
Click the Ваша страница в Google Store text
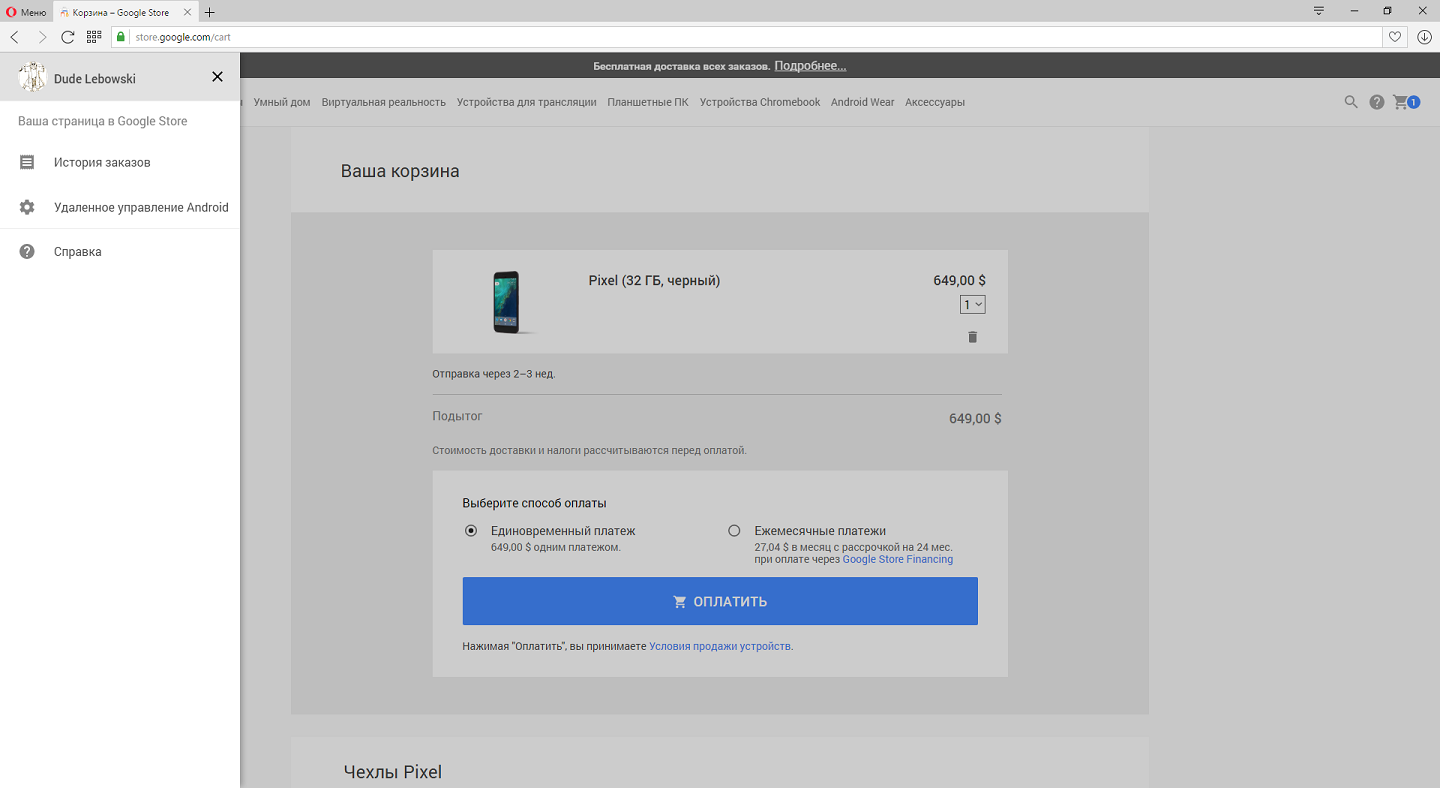(x=103, y=121)
